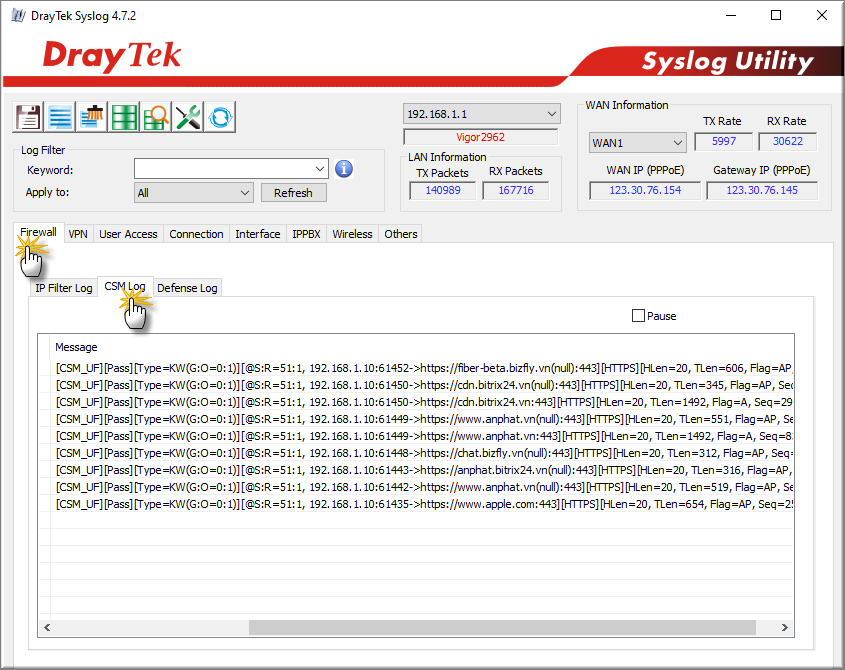Screen dimensions: 845x670
Task: Click the scroll right arrow of log list
Action: (784, 627)
